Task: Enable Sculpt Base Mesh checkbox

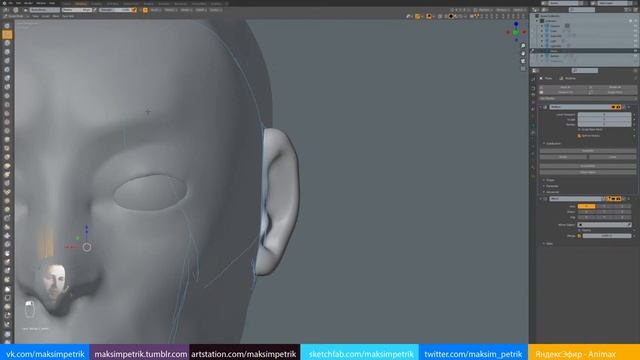Action: (x=579, y=129)
